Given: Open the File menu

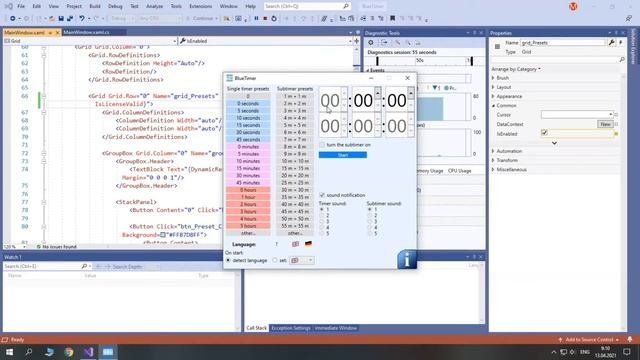Looking at the screenshot, I should pyautogui.click(x=21, y=7).
